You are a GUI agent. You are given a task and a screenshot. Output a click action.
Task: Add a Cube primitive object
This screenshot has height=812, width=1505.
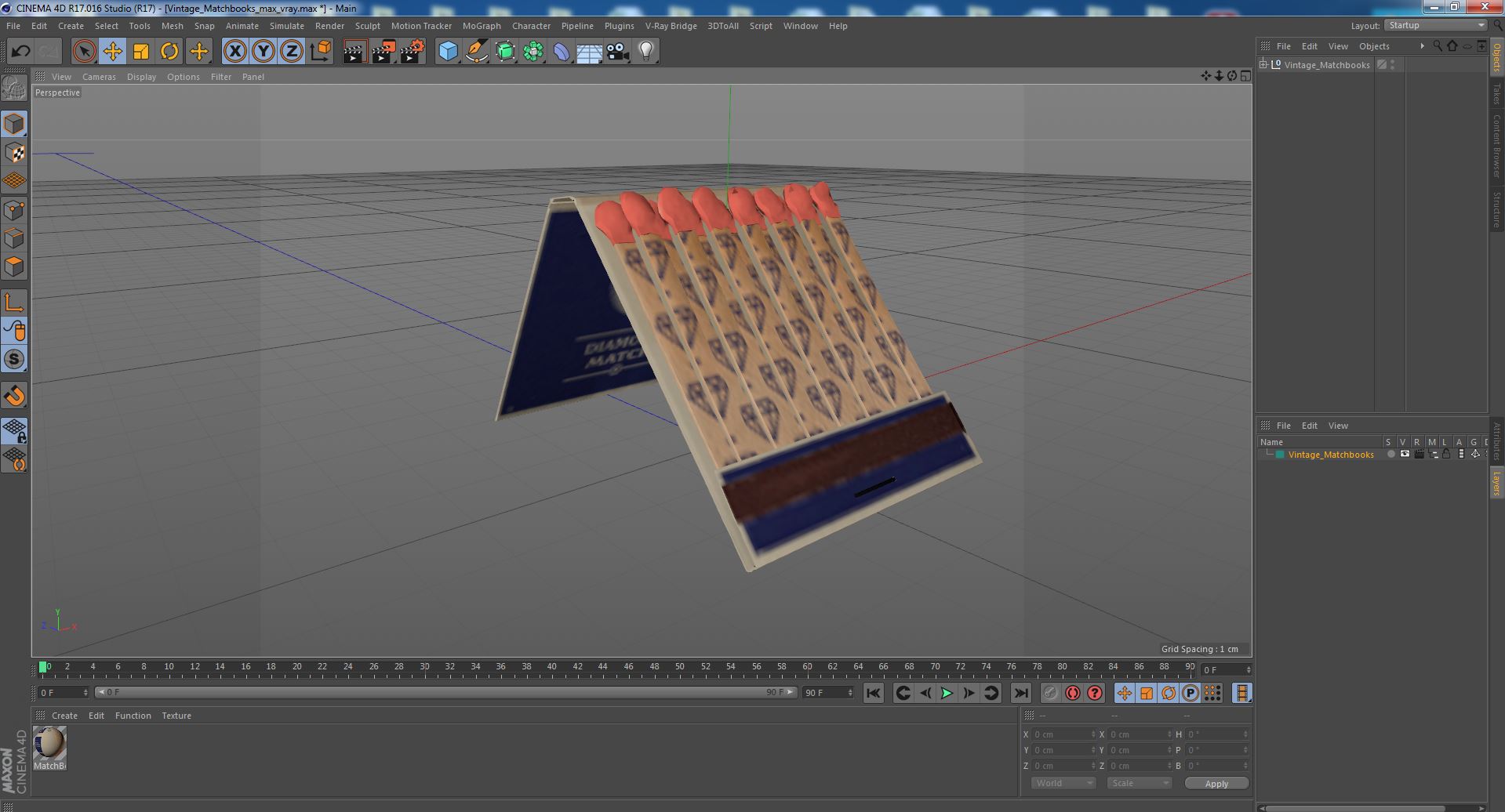[448, 52]
